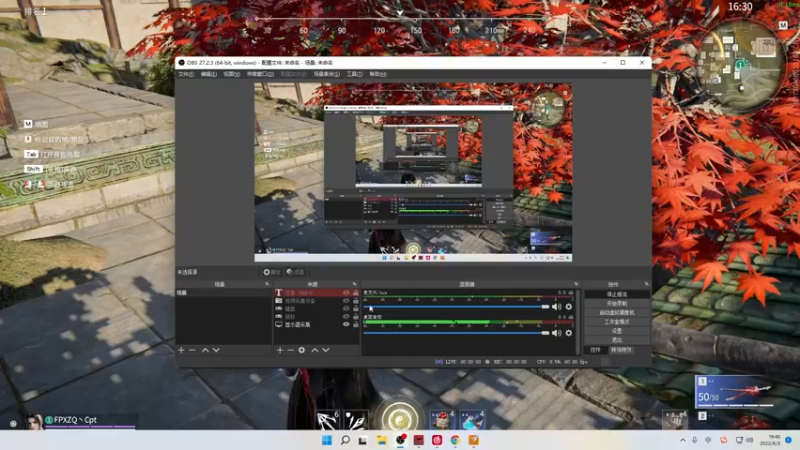Click 退出 button in Controls

click(617, 340)
